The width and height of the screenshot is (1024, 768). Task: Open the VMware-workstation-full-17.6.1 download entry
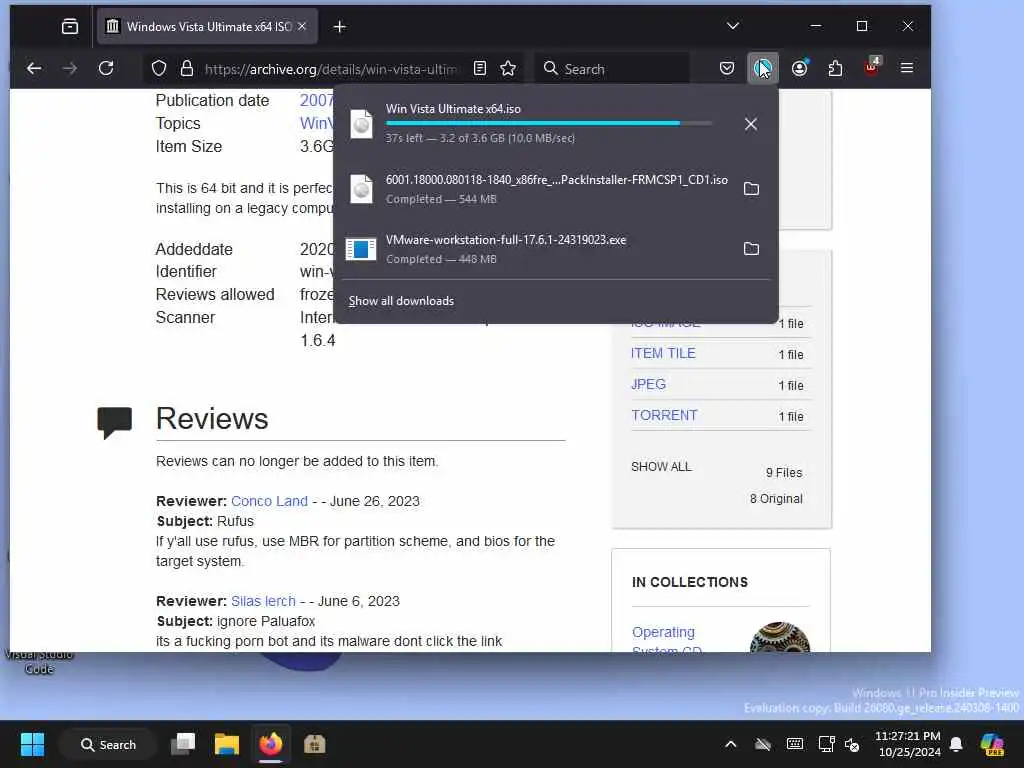click(539, 249)
